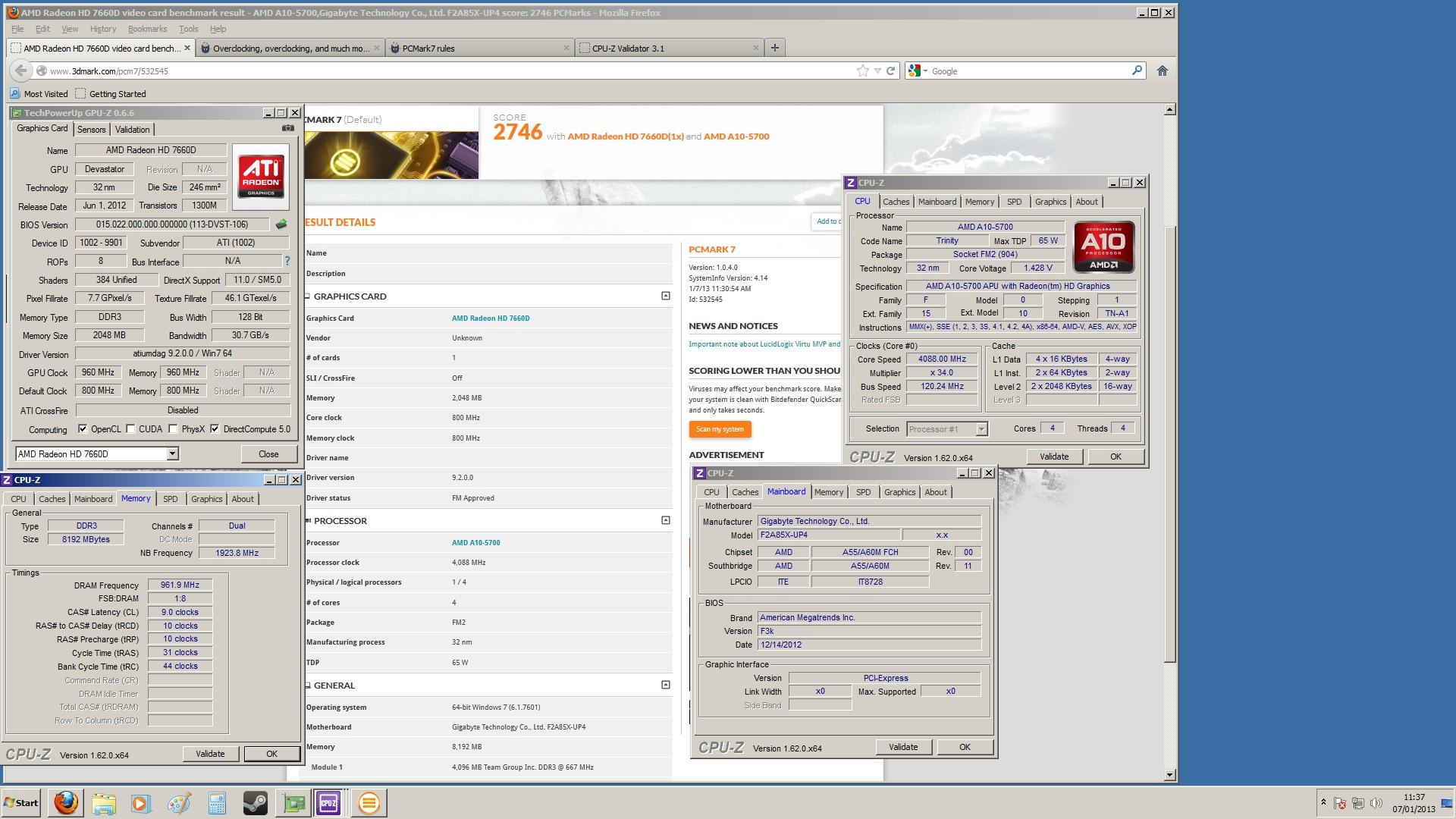Viewport: 1456px width, 819px height.
Task: Switch to the PCMark7 rules browser tab
Action: pyautogui.click(x=479, y=48)
